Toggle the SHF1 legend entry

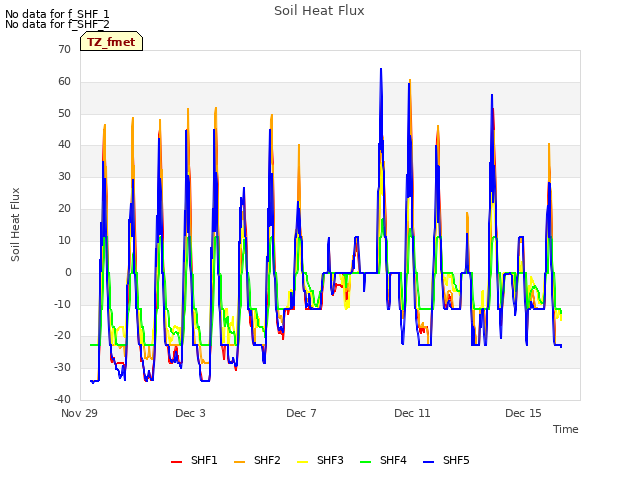(194, 460)
